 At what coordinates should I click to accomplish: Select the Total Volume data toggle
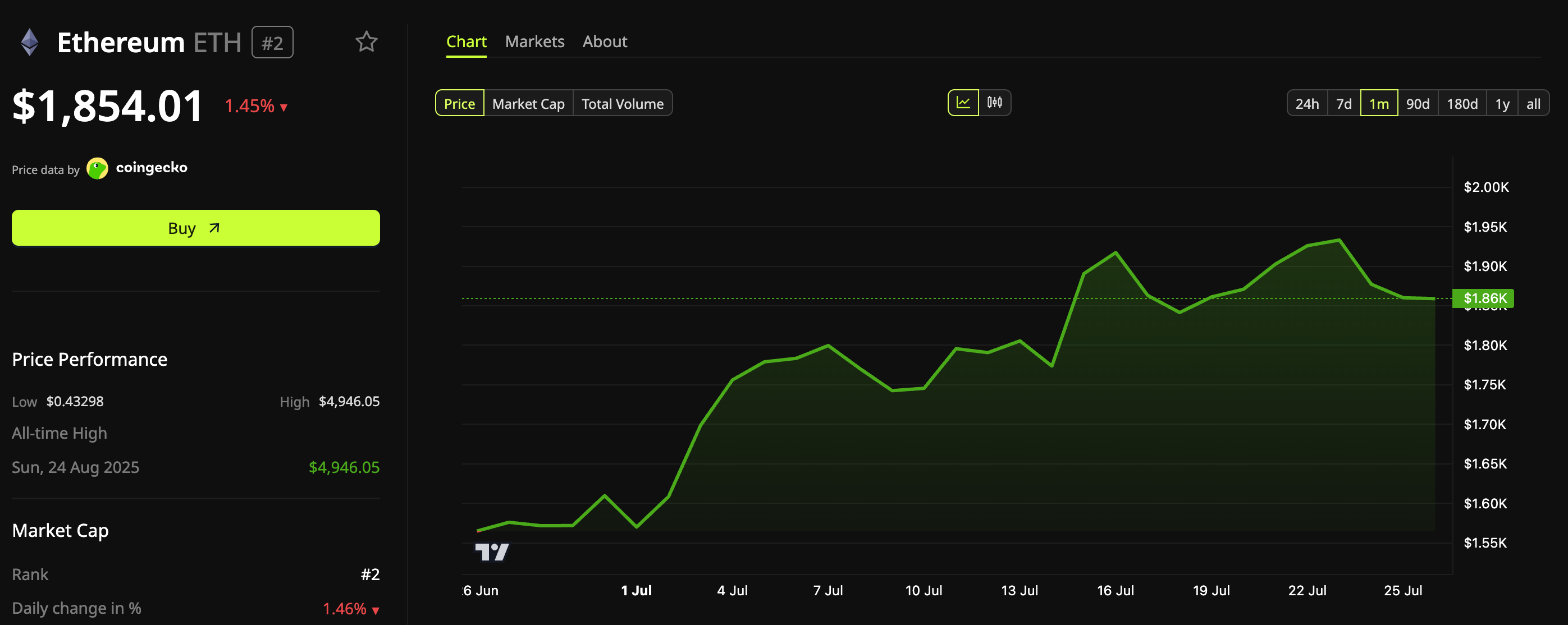click(622, 103)
